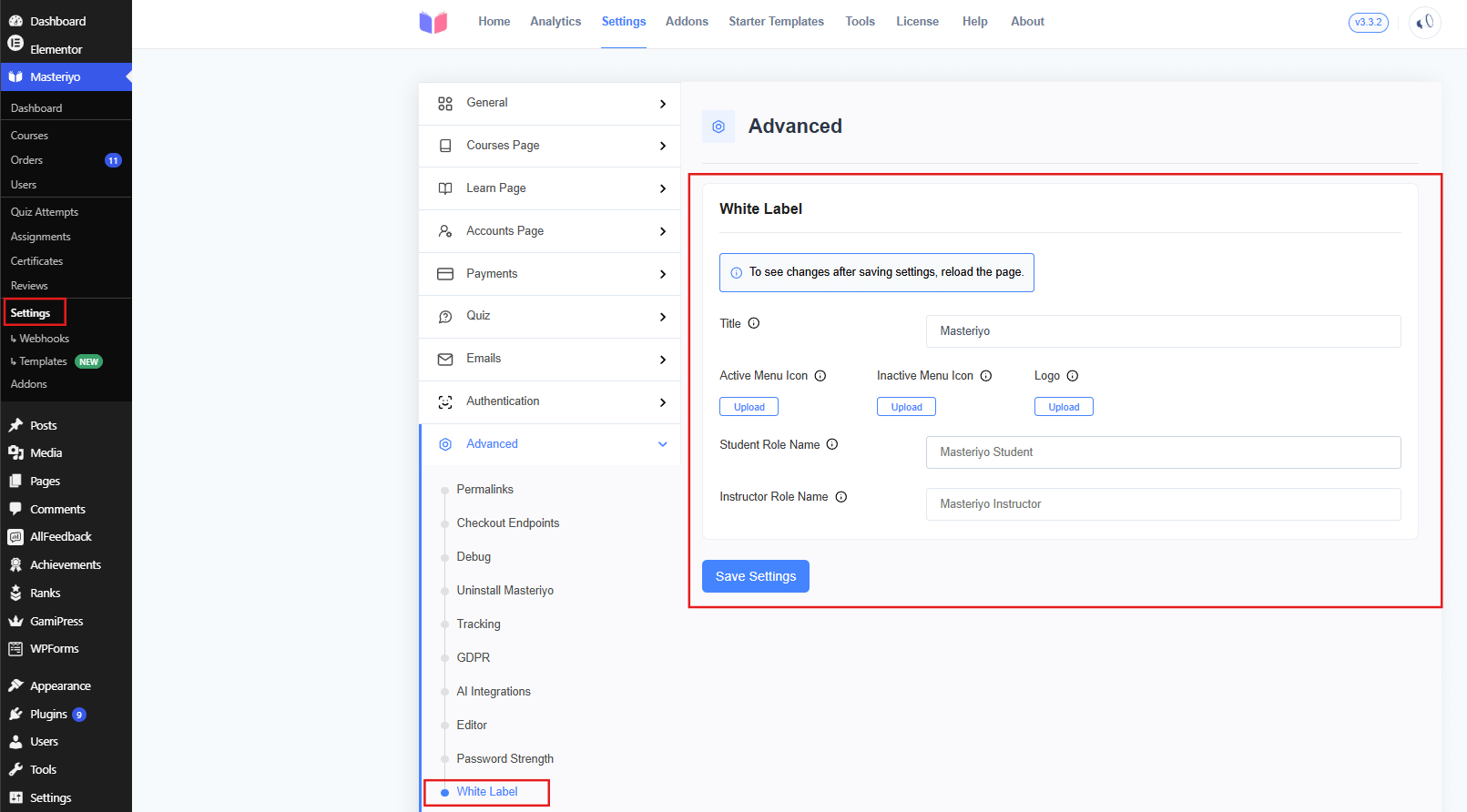Open the About tab
The image size is (1467, 812).
click(x=1027, y=22)
